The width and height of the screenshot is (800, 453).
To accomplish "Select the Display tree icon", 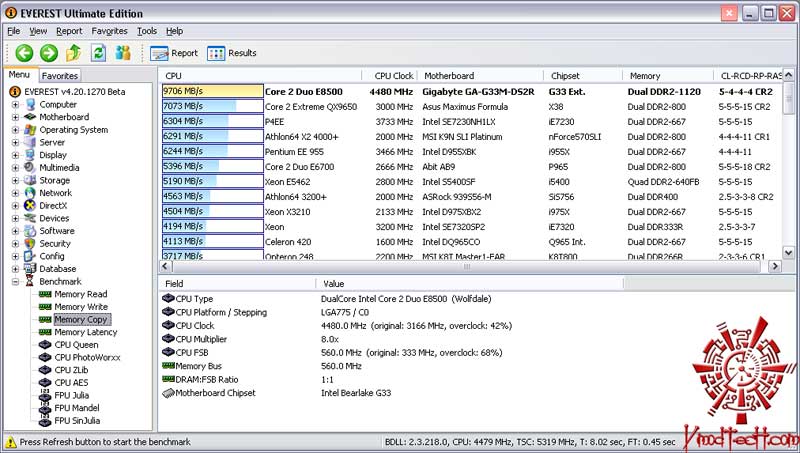I will click(30, 155).
